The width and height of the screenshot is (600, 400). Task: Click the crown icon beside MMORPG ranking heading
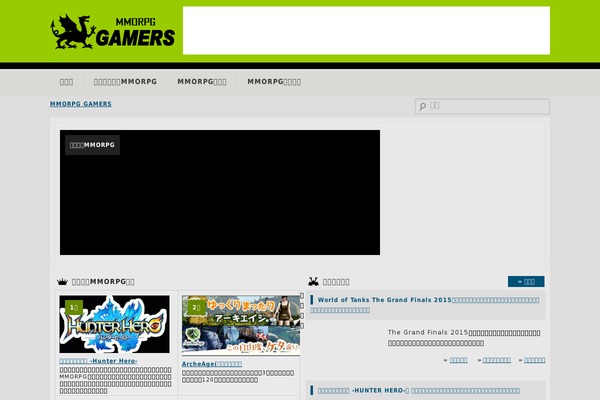[x=62, y=282]
